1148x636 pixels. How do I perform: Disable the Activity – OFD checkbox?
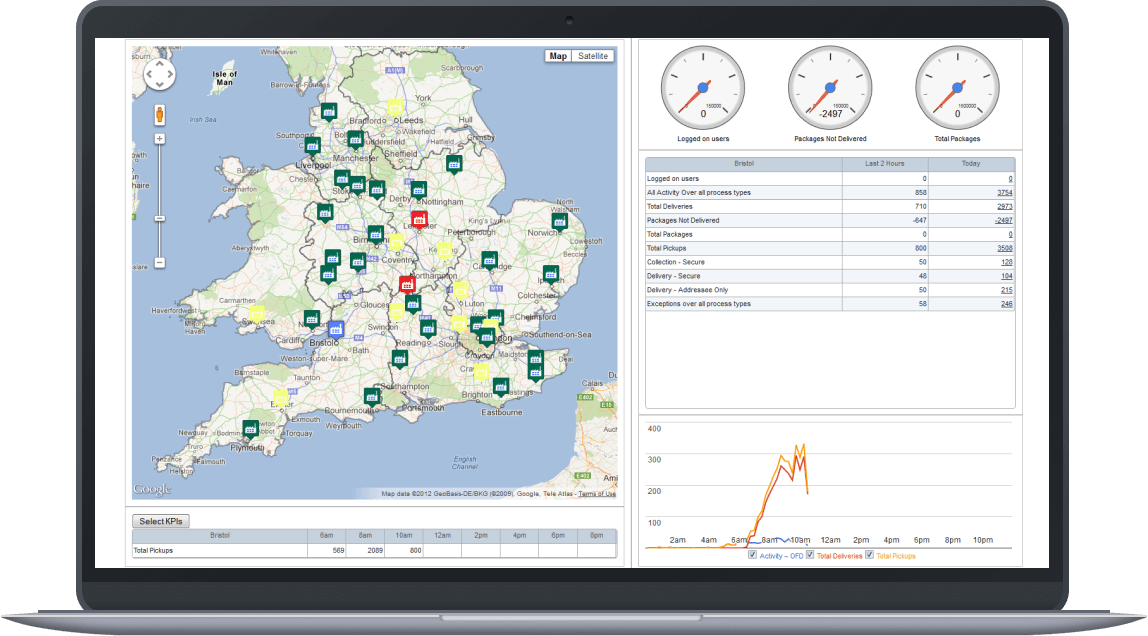[x=751, y=553]
